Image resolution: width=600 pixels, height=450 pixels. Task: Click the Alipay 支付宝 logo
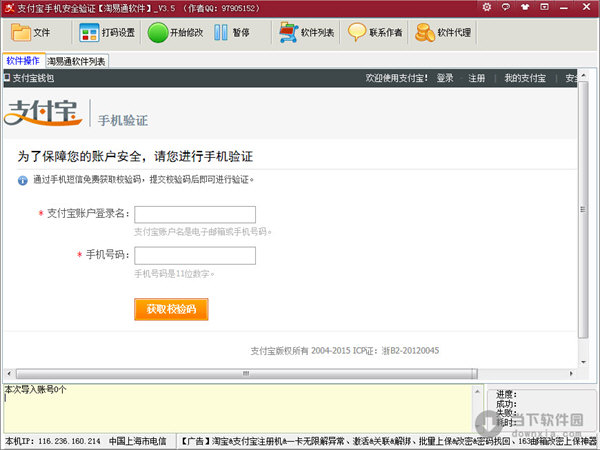(x=43, y=112)
